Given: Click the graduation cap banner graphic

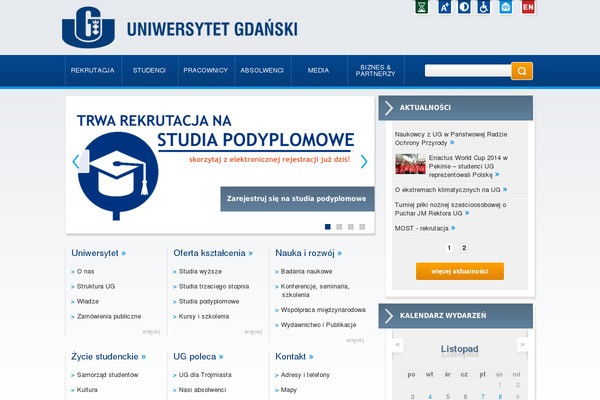Looking at the screenshot, I should pos(118,175).
